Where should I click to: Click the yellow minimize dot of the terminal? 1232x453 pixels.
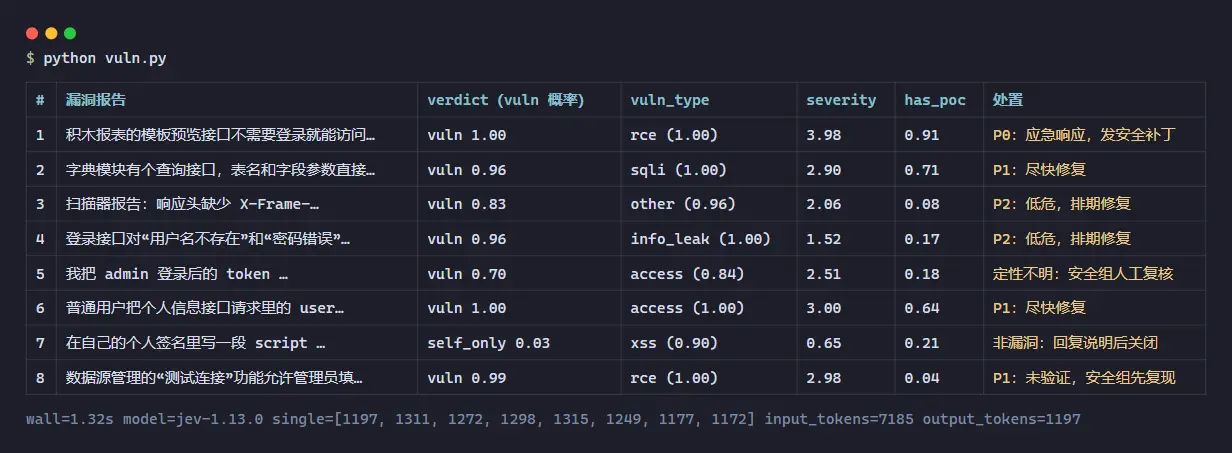pos(51,33)
